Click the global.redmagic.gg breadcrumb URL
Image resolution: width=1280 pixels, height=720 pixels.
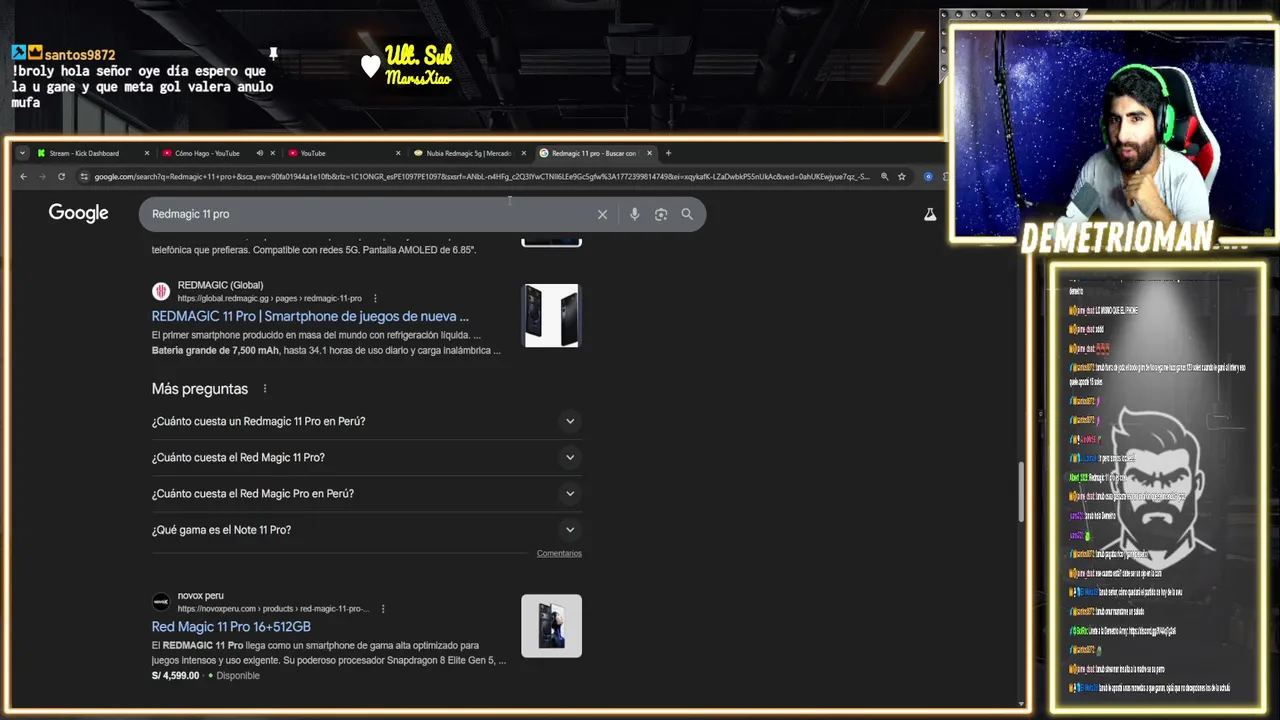pos(269,298)
